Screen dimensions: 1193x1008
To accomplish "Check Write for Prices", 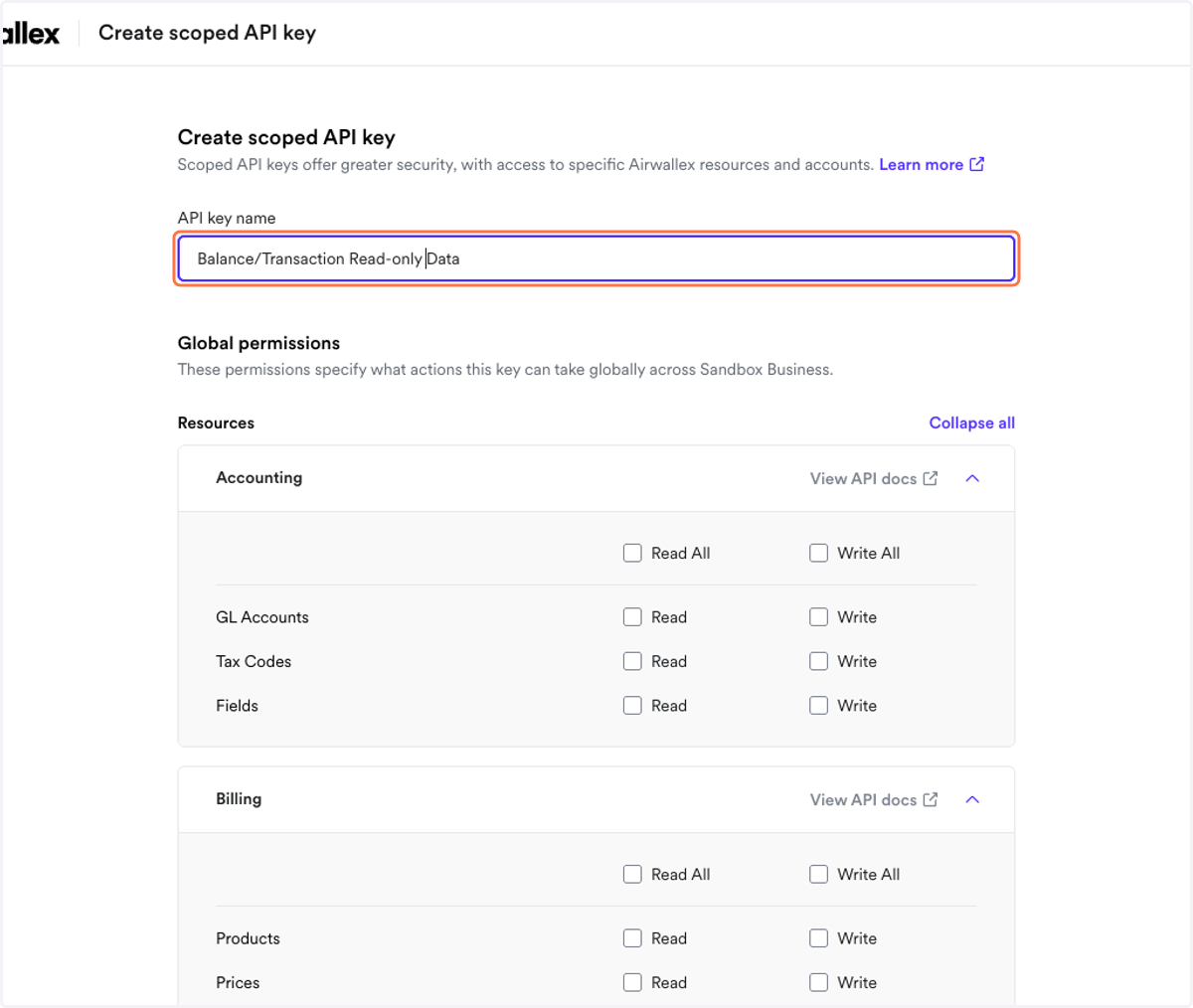I will coord(818,982).
